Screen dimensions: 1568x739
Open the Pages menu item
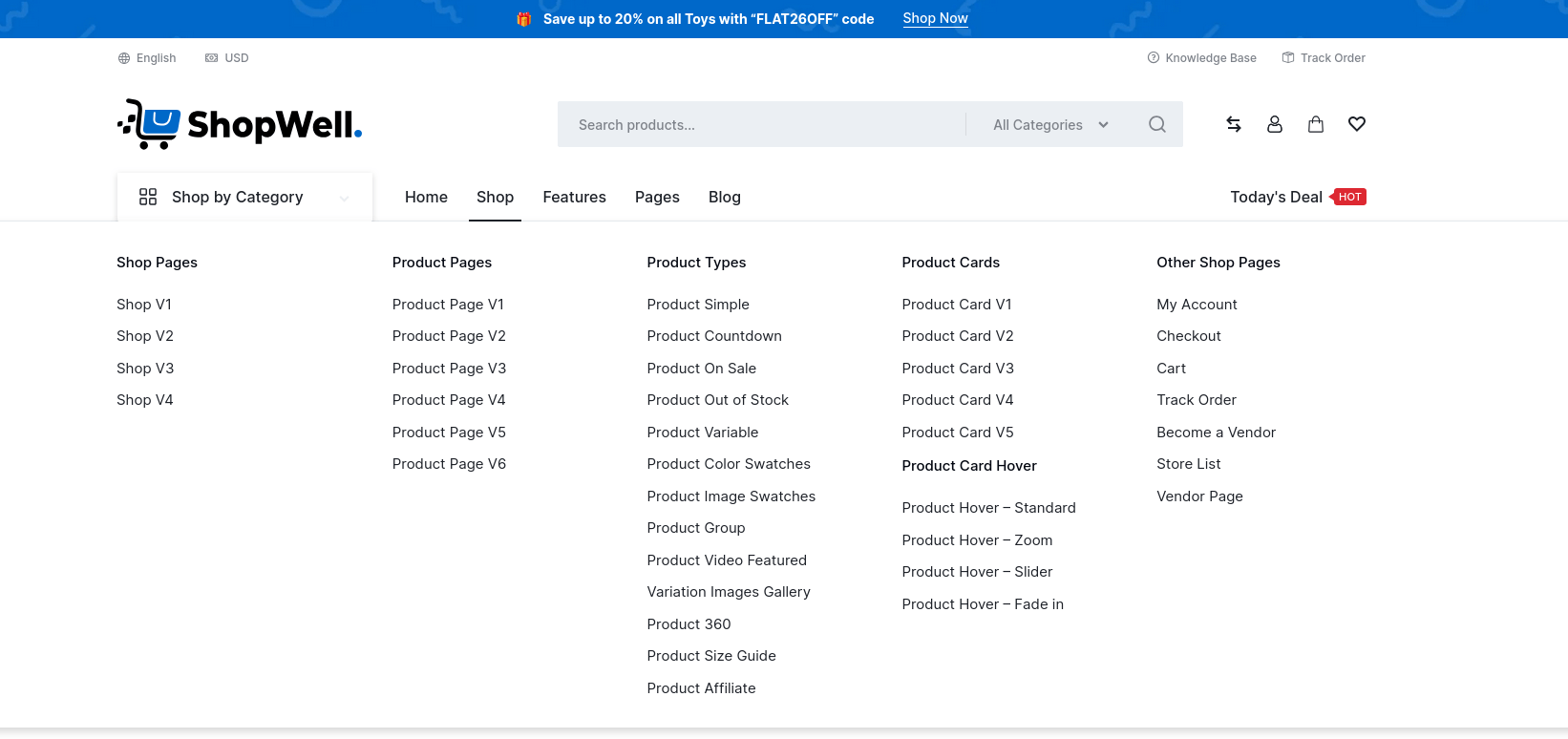point(657,197)
